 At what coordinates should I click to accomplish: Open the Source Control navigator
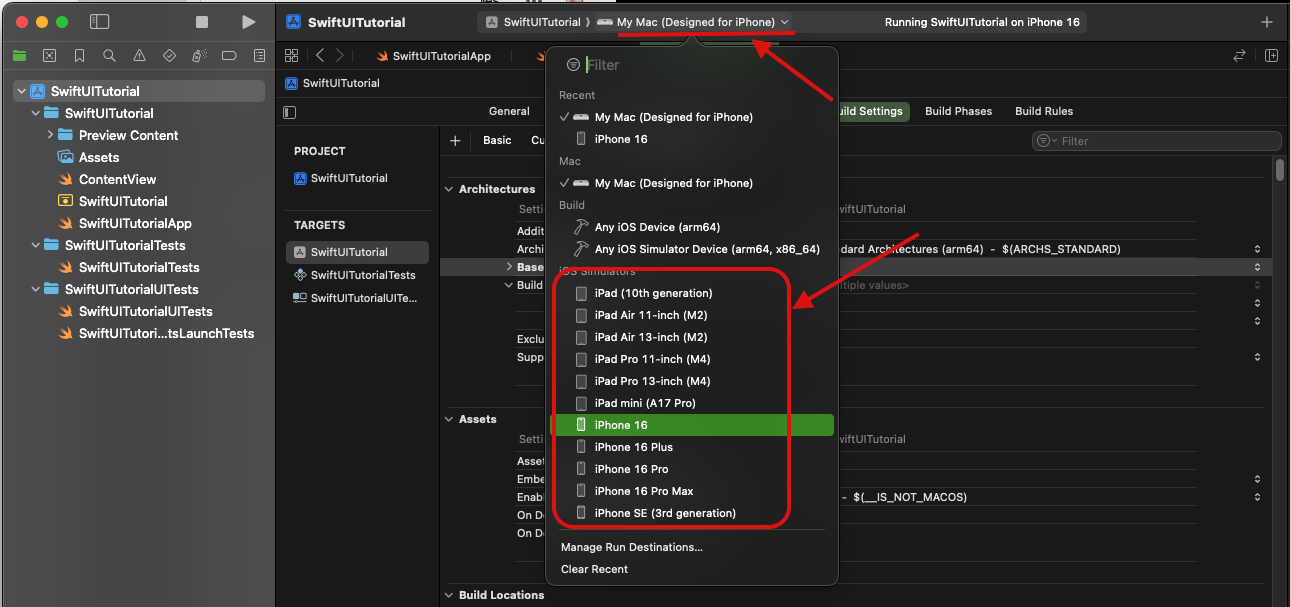(49, 56)
